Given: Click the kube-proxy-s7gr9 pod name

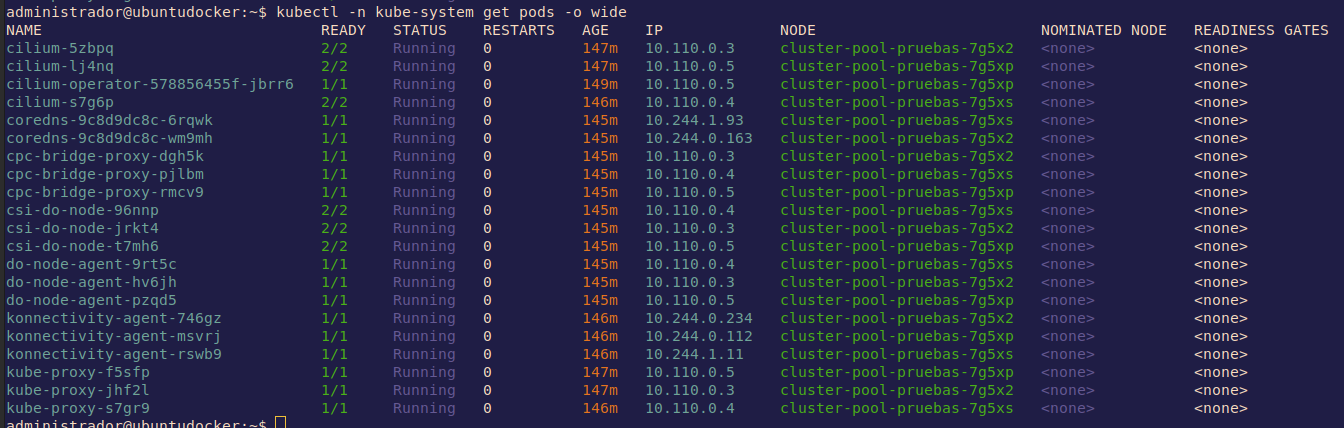Looking at the screenshot, I should [78, 408].
